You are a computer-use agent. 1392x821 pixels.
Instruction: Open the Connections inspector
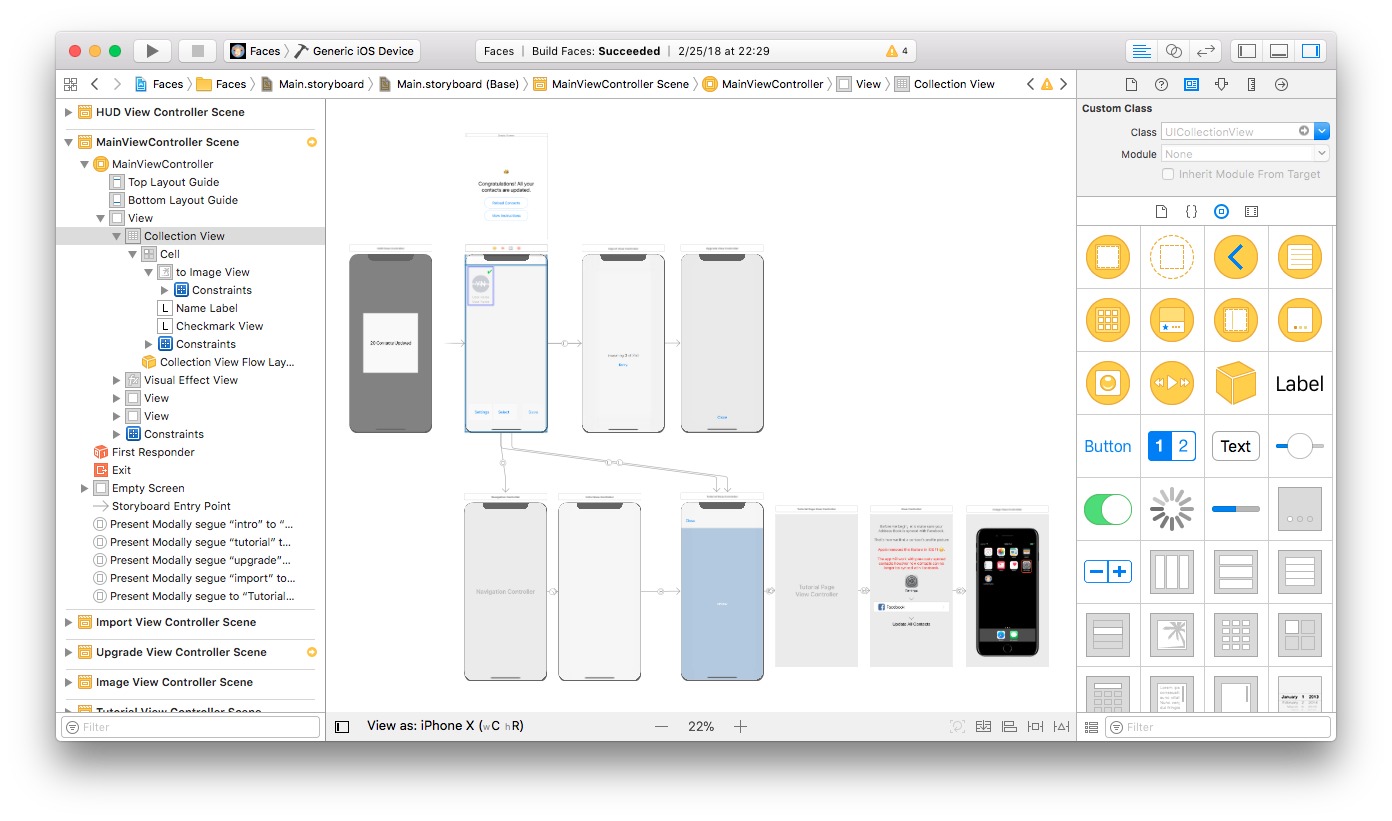pyautogui.click(x=1281, y=85)
